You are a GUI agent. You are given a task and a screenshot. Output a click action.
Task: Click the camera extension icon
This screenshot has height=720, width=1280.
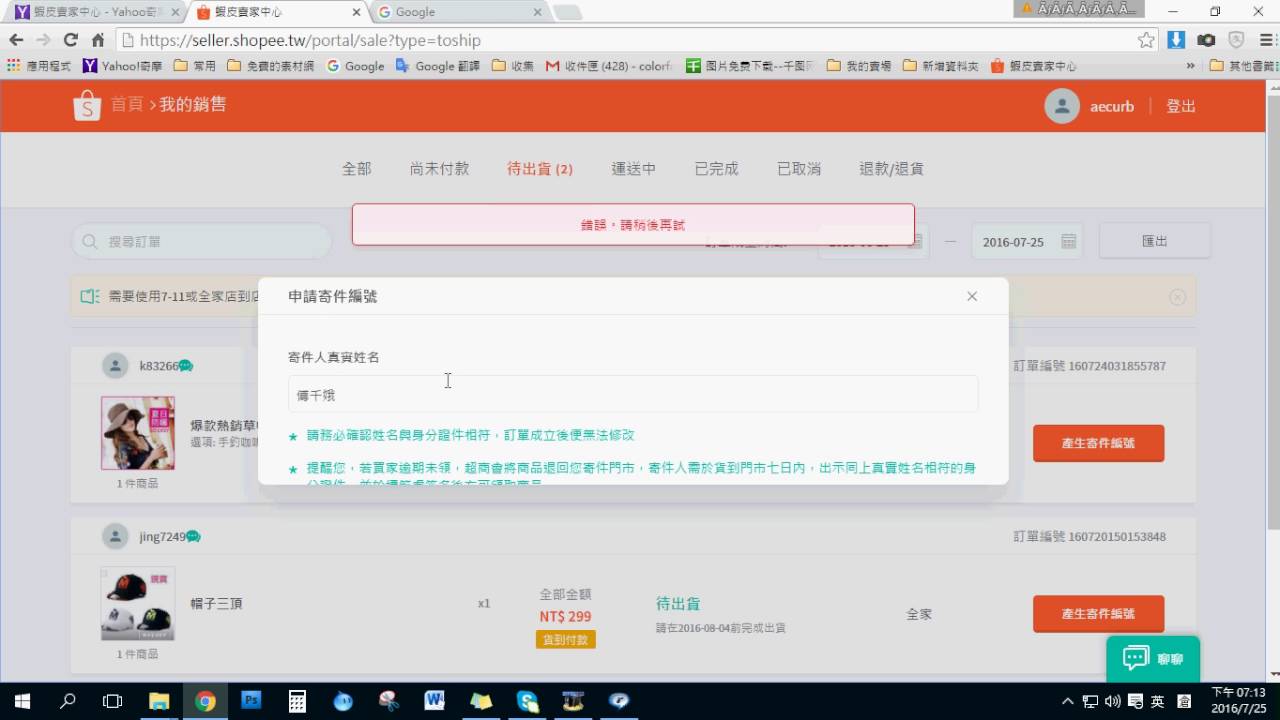tap(1207, 40)
